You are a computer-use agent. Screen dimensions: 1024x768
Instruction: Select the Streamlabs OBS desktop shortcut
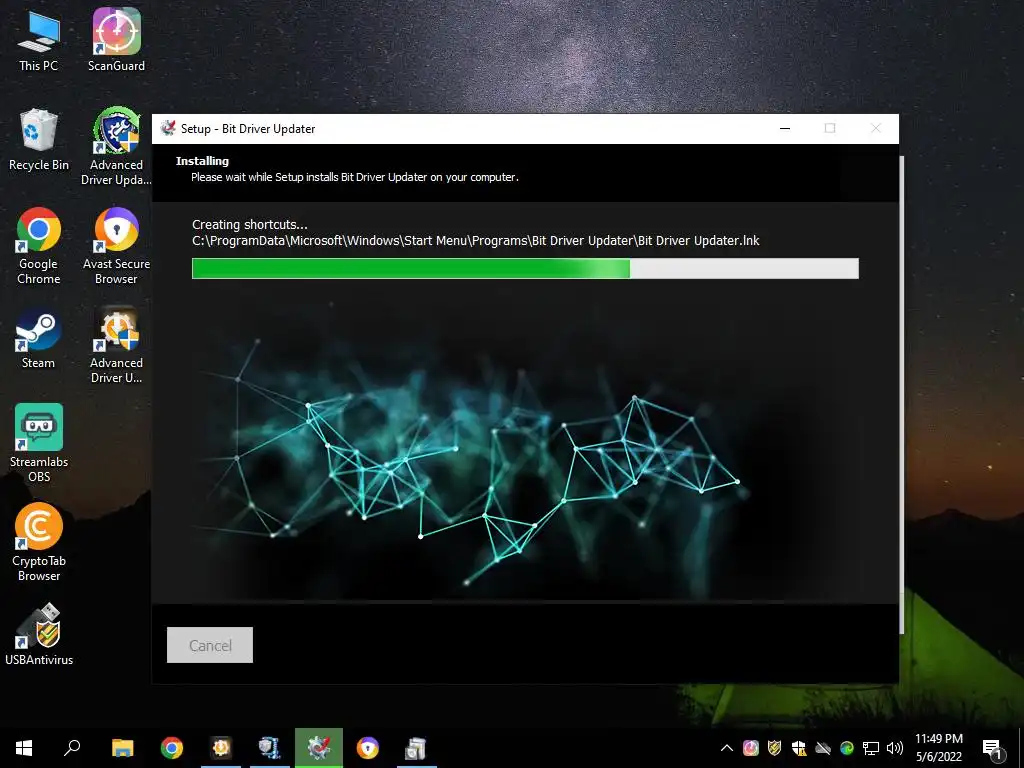click(39, 443)
